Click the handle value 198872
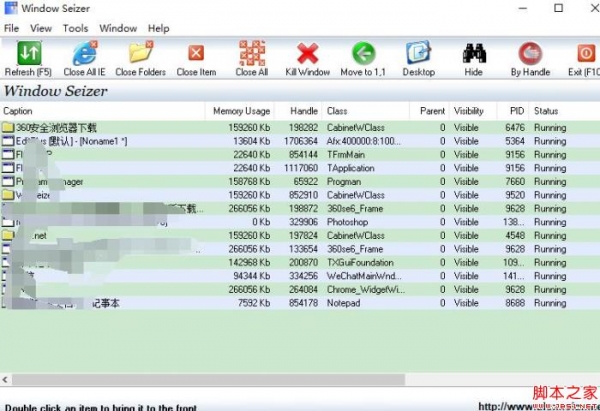The height and width of the screenshot is (411, 600). 303,209
